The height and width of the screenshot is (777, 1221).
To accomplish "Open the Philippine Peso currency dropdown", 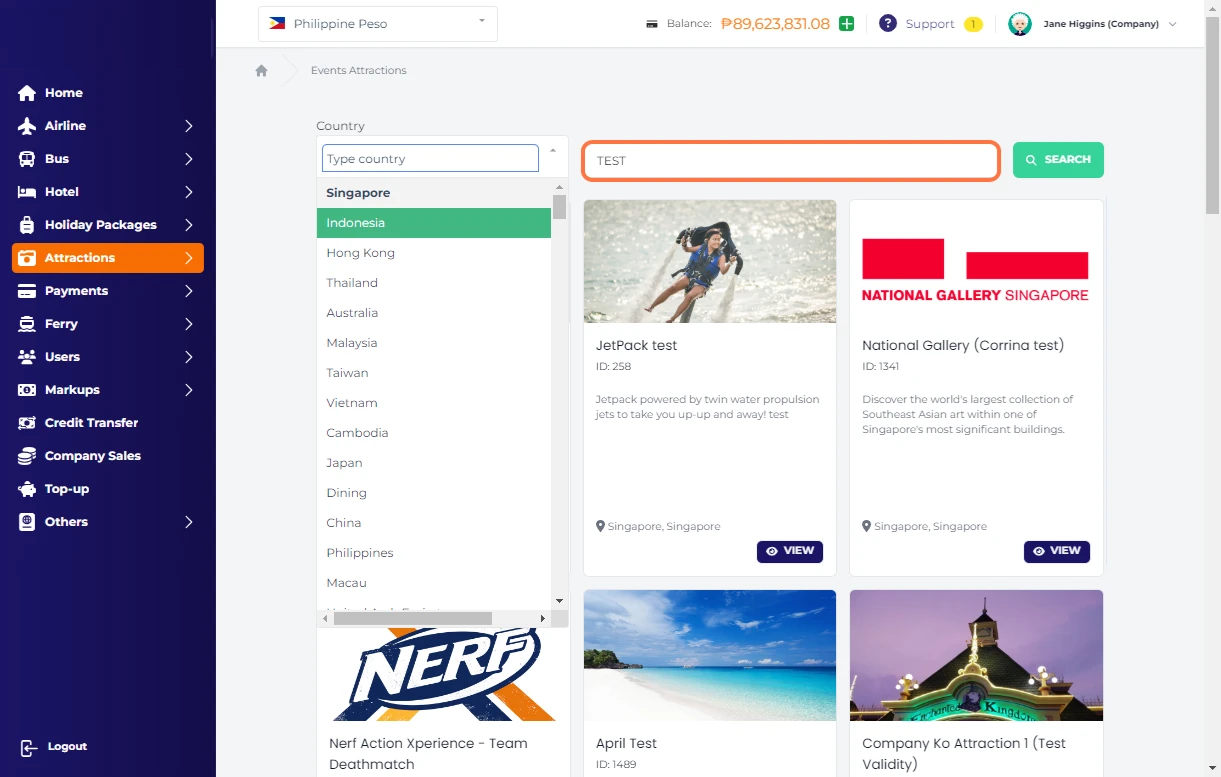I will coord(377,24).
